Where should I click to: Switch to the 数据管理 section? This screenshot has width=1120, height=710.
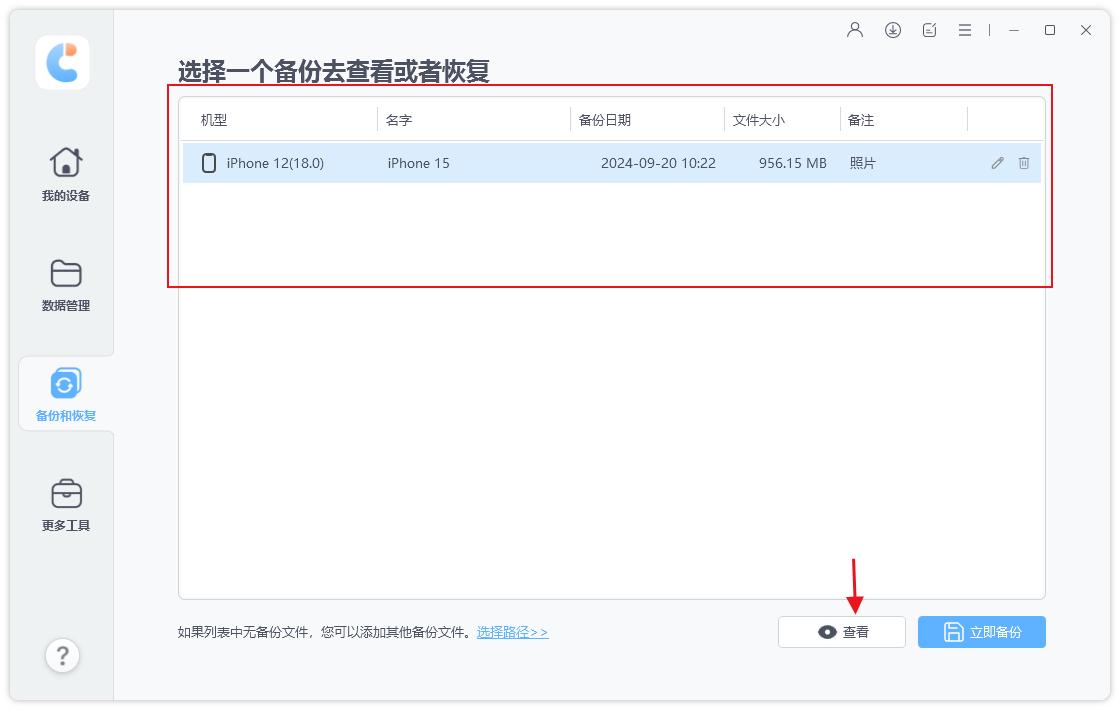(x=63, y=283)
